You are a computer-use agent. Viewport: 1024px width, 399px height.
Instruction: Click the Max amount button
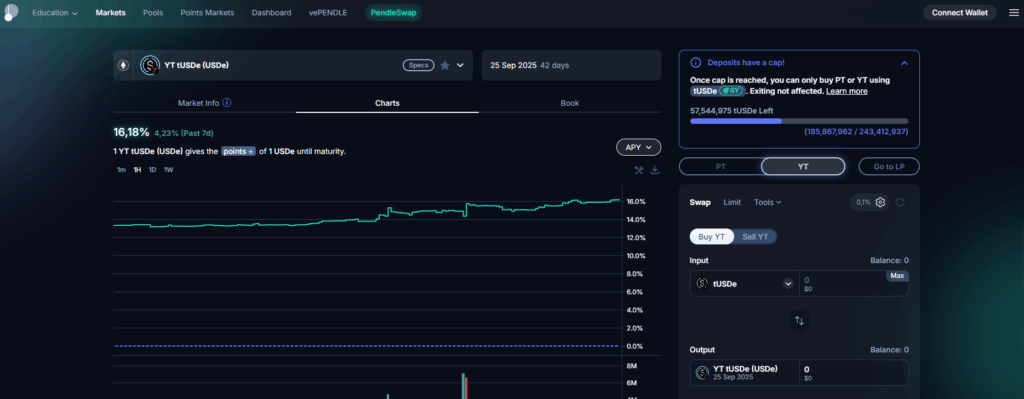coord(897,276)
